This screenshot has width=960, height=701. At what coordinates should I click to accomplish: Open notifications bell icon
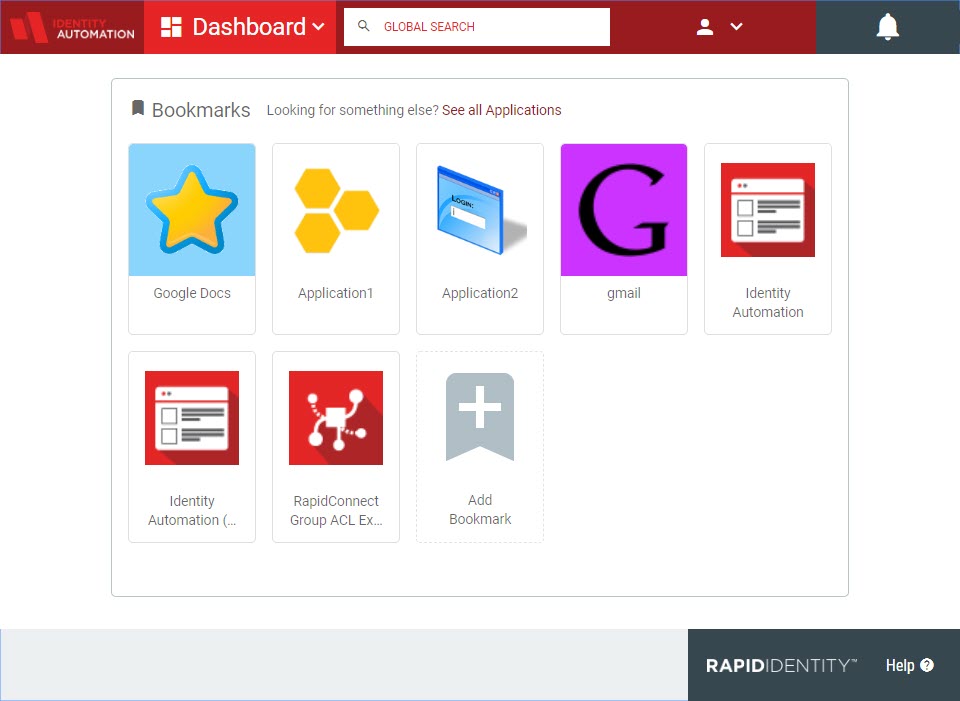(887, 26)
